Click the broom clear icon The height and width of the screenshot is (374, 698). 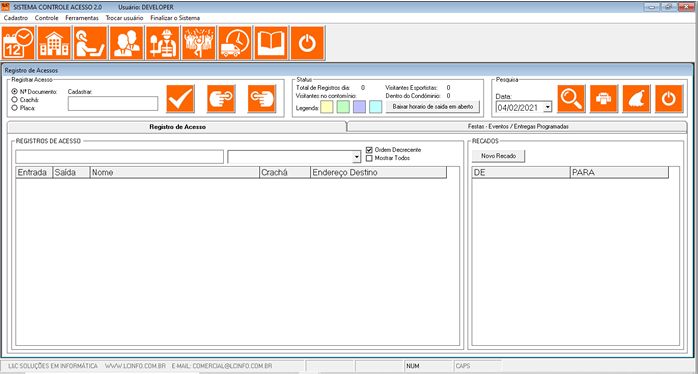point(637,98)
